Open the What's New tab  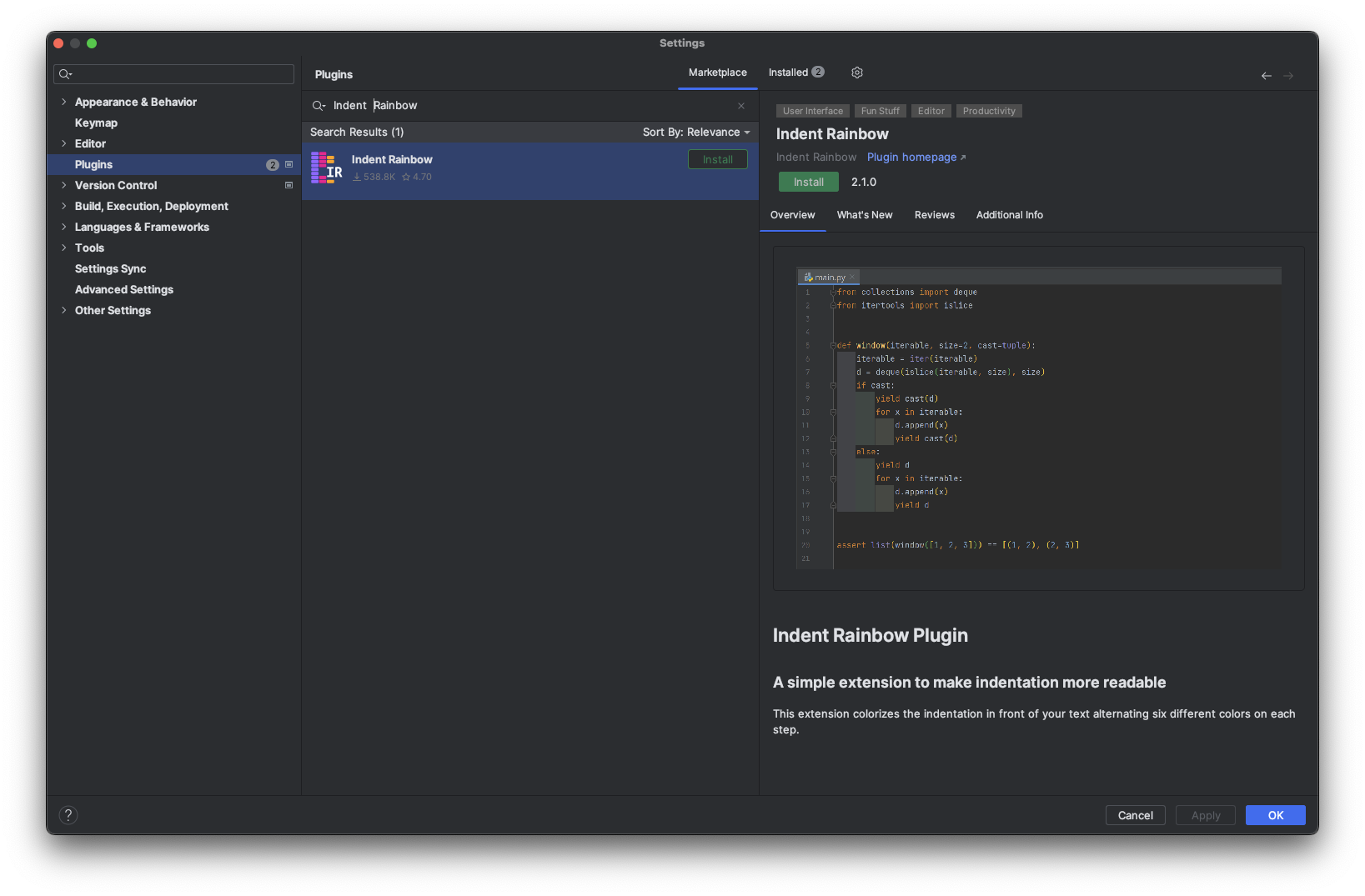[865, 215]
